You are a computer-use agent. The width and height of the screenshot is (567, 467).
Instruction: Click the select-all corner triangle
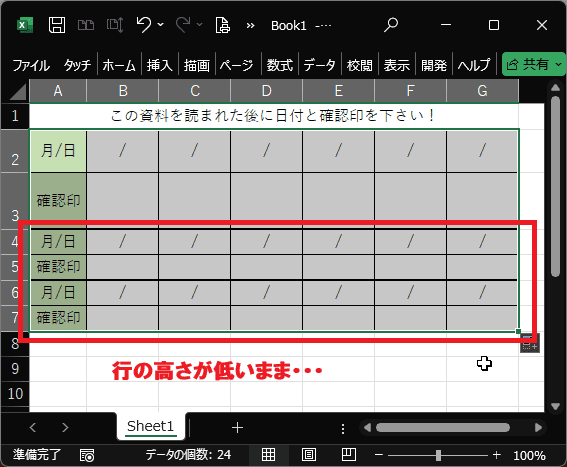coord(18,91)
